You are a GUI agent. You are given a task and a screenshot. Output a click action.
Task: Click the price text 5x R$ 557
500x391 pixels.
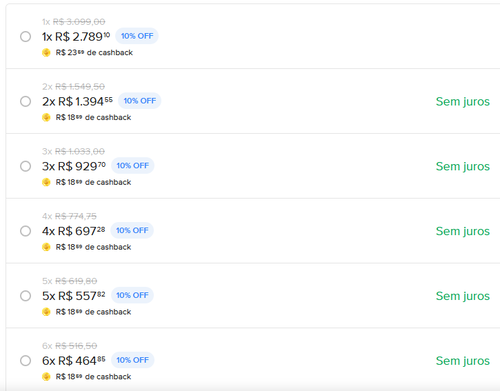74,296
